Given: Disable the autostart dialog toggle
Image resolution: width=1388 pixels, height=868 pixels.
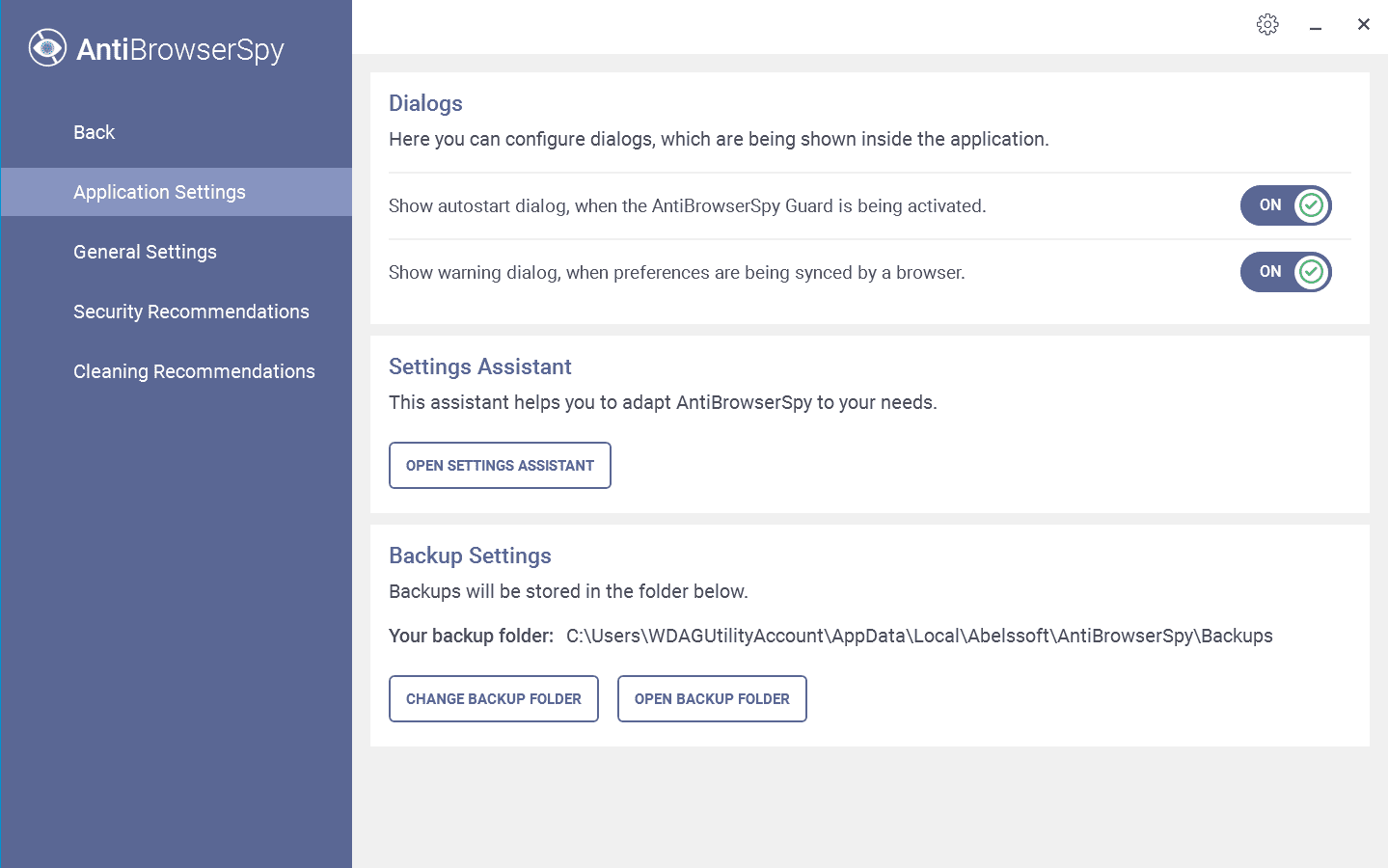Looking at the screenshot, I should point(1285,205).
